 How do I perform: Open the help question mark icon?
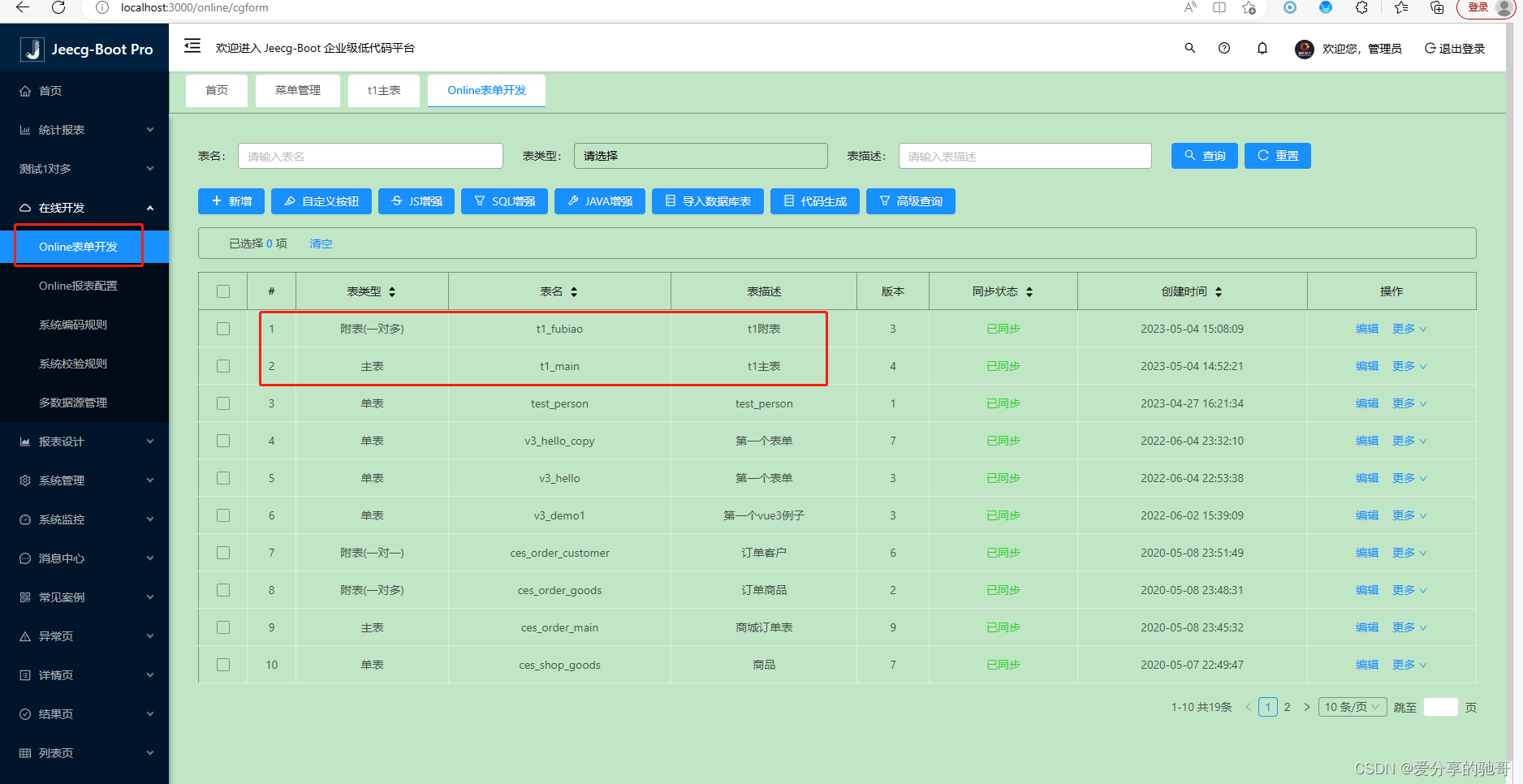click(1224, 48)
